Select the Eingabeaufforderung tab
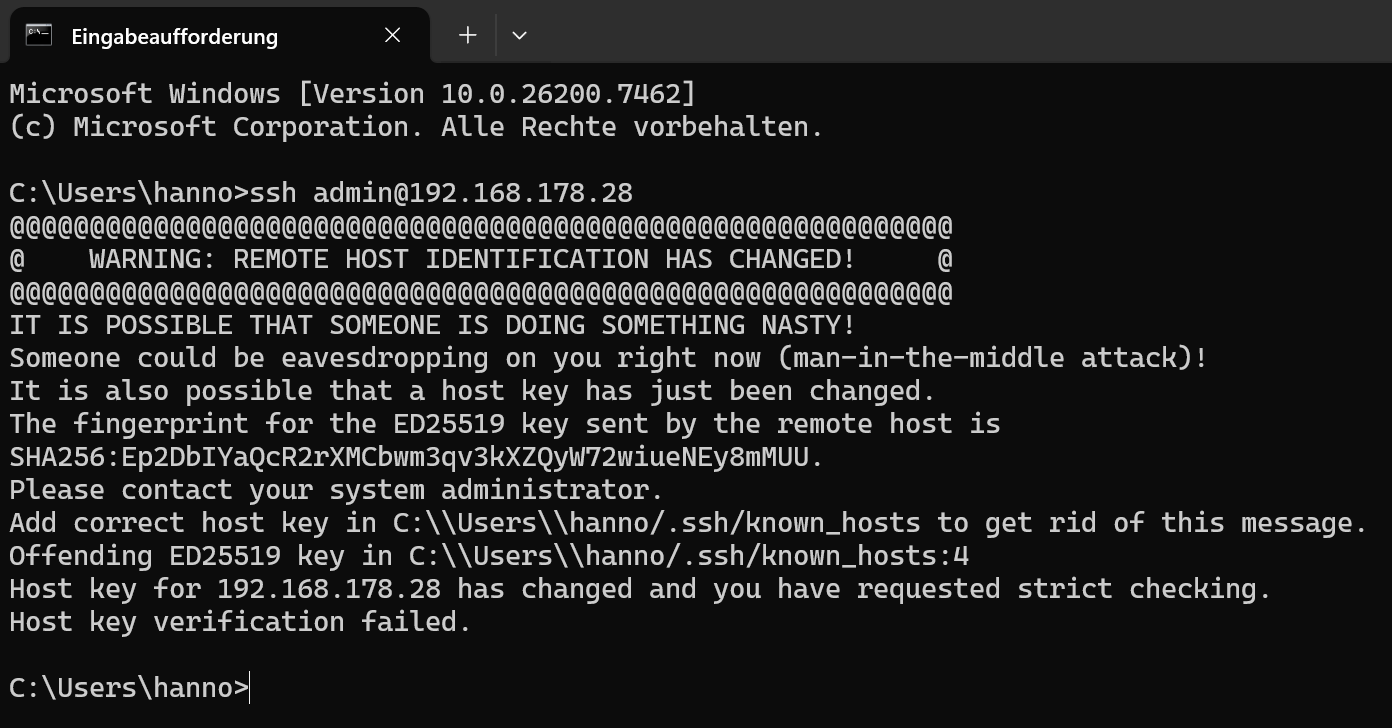 175,37
